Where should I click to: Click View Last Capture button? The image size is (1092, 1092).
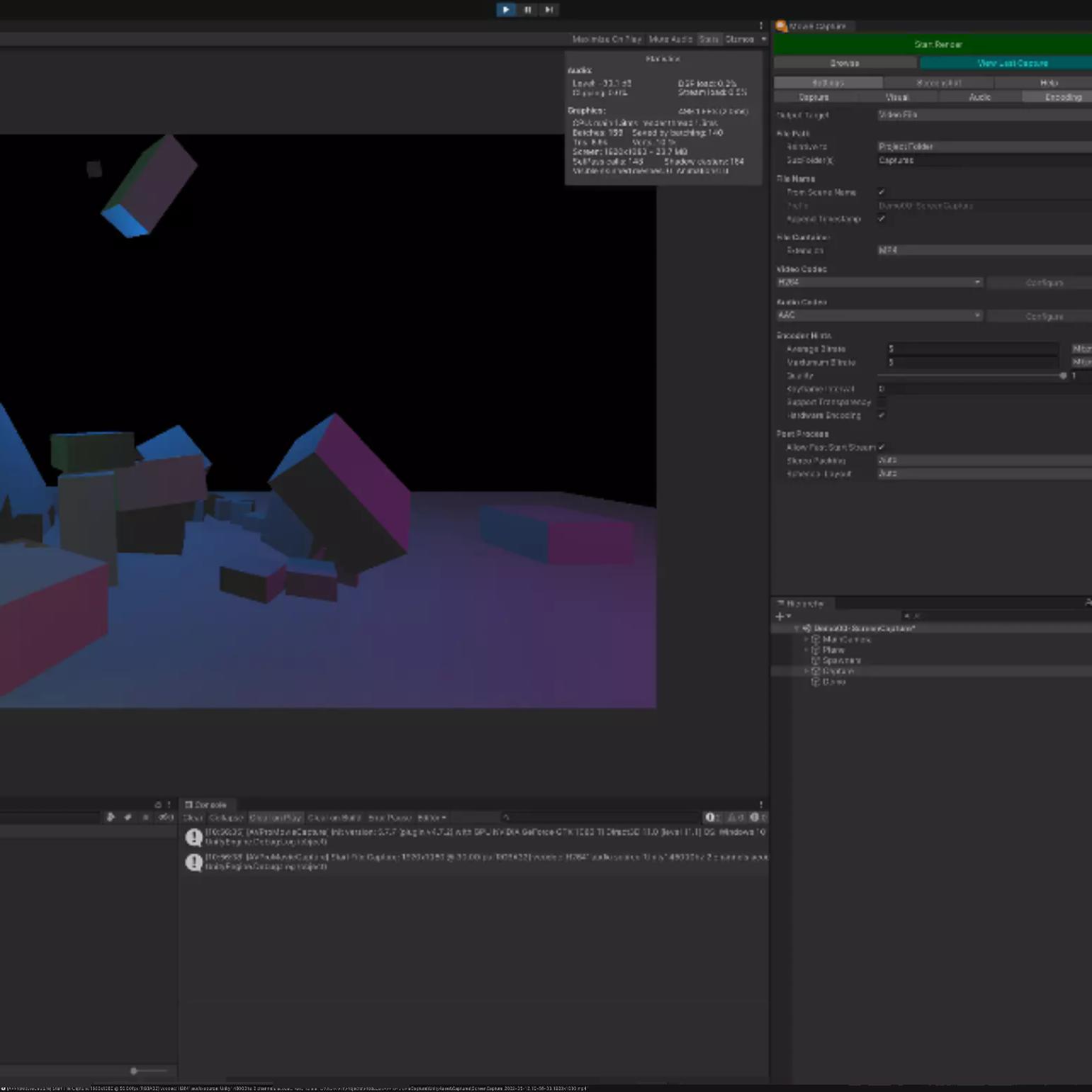pyautogui.click(x=1006, y=63)
